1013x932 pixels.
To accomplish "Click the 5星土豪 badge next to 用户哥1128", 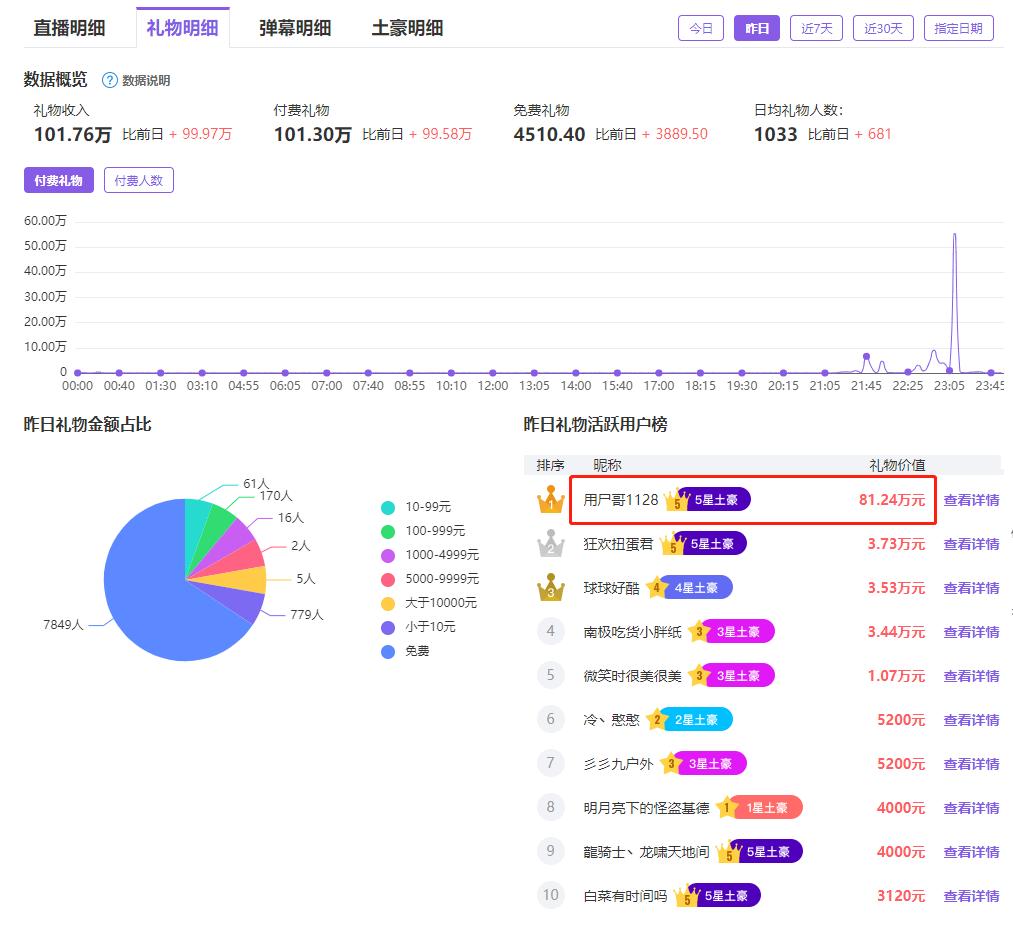I will pyautogui.click(x=713, y=499).
